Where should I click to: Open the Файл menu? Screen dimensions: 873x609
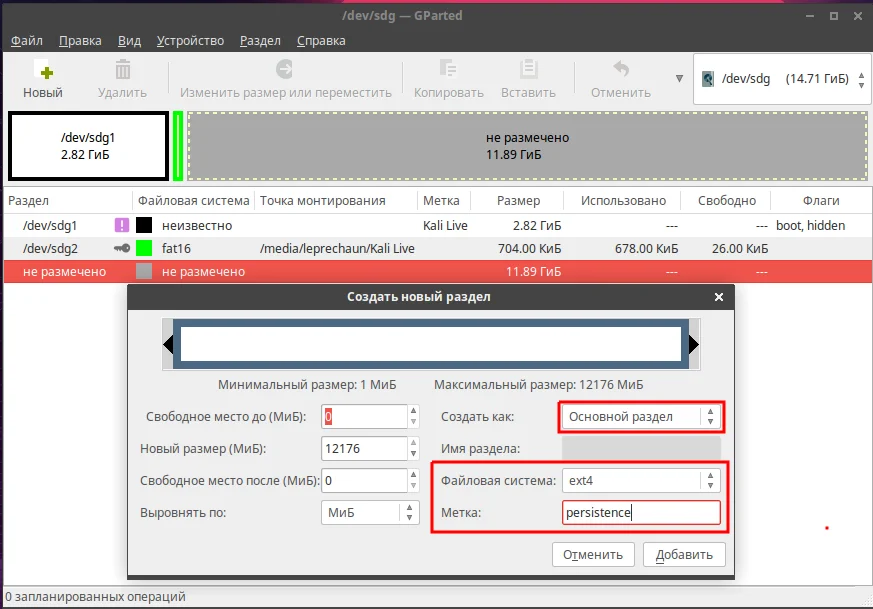(27, 41)
